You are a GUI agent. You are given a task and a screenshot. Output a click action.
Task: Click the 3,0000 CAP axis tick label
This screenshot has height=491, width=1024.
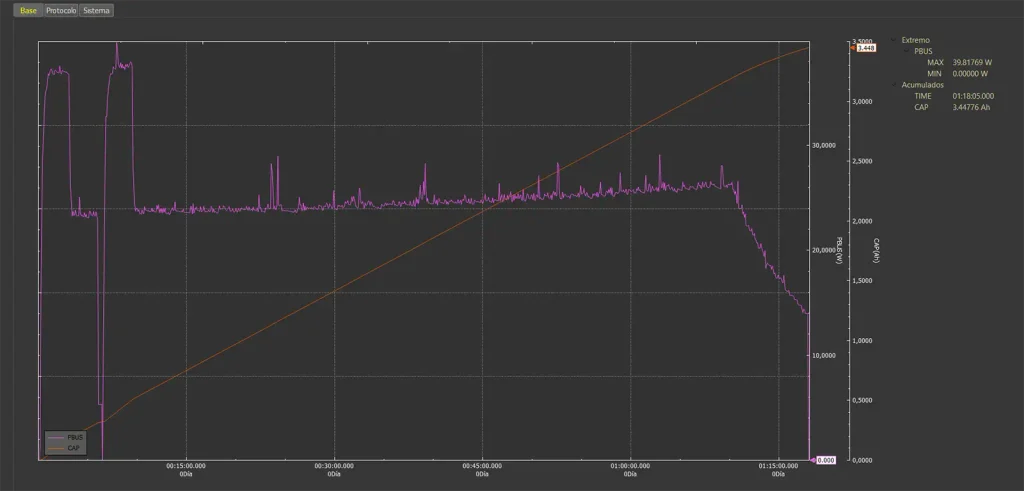861,102
